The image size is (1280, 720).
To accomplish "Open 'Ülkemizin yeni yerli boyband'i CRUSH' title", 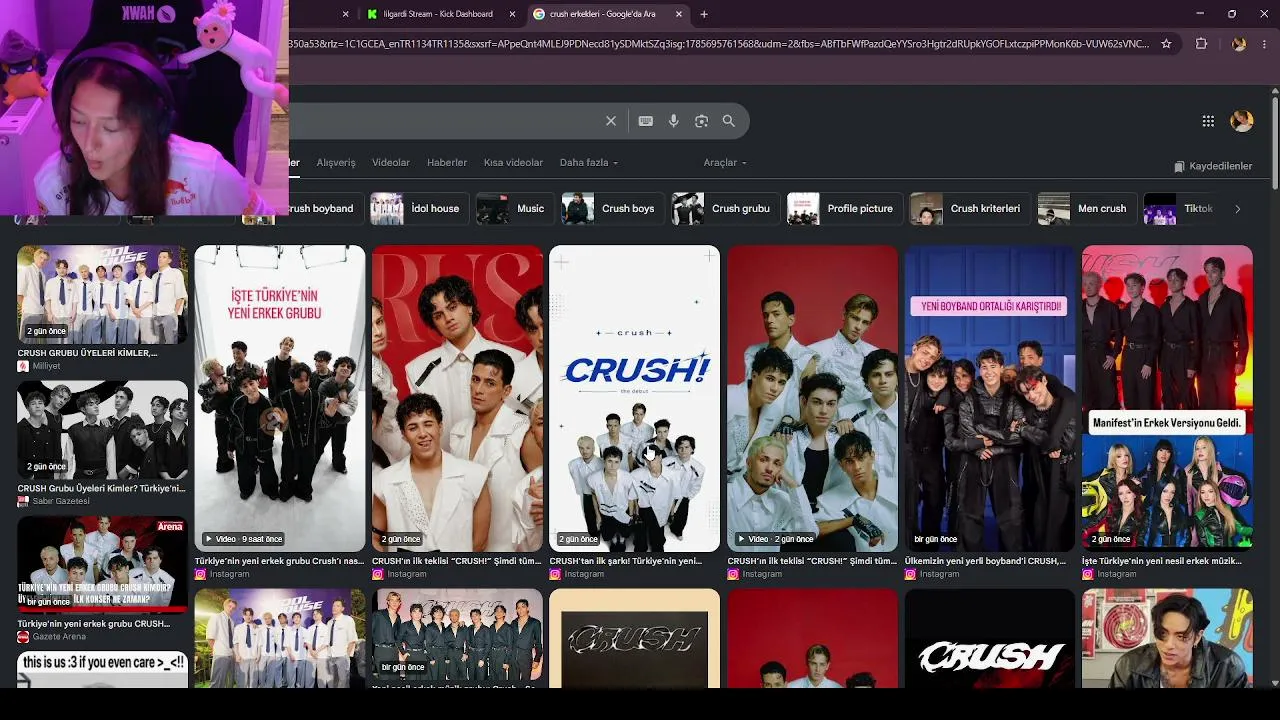I will [x=985, y=561].
